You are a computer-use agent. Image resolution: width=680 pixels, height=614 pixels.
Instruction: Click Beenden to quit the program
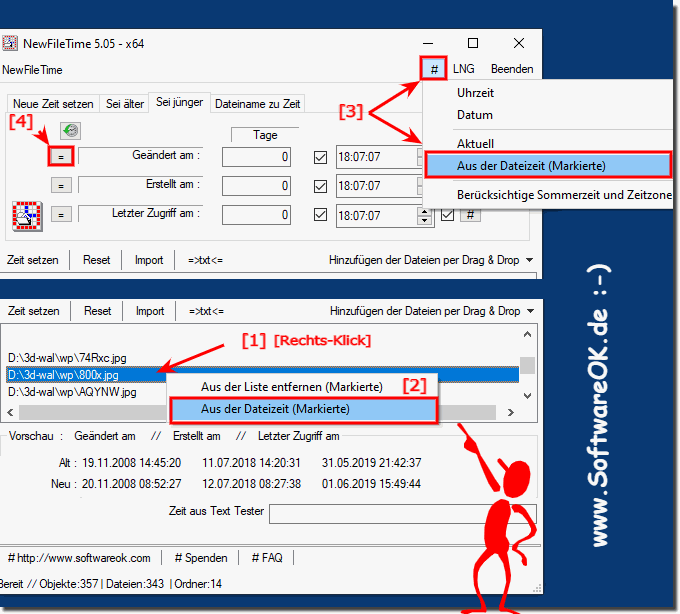[x=512, y=69]
